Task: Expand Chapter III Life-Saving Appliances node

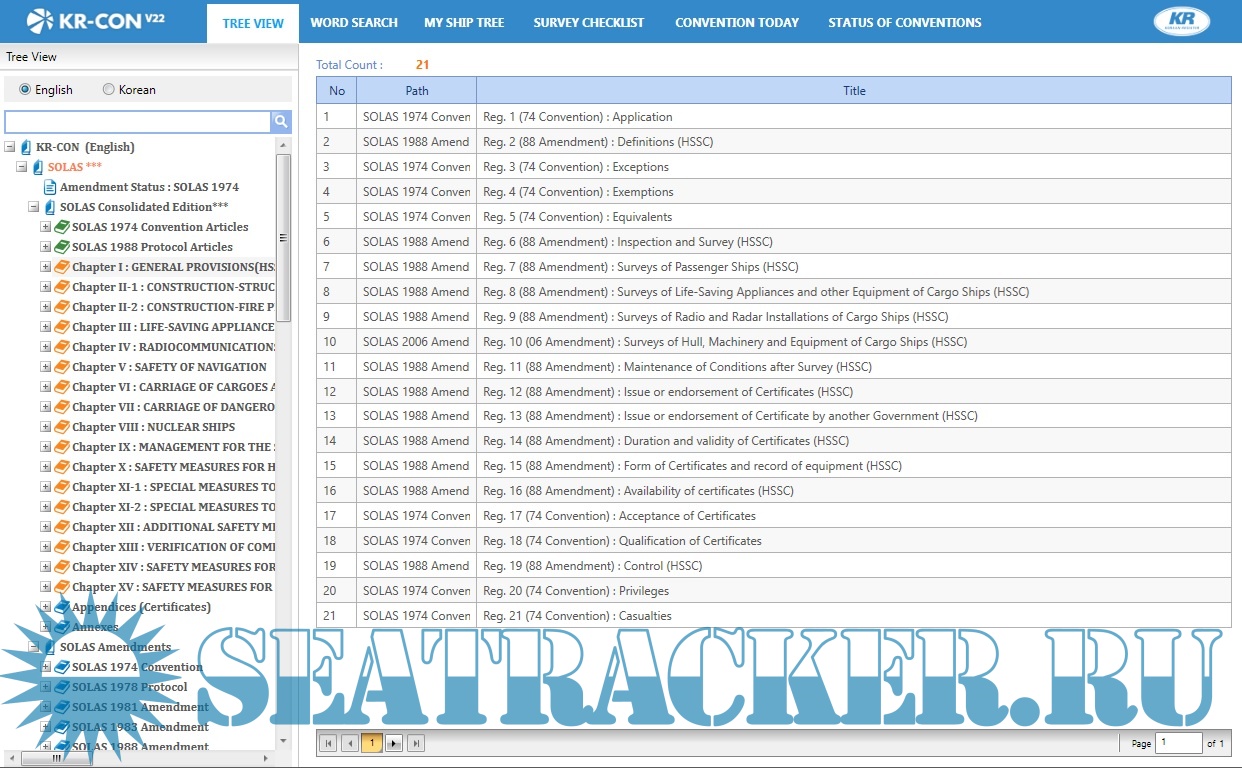Action: [x=46, y=327]
